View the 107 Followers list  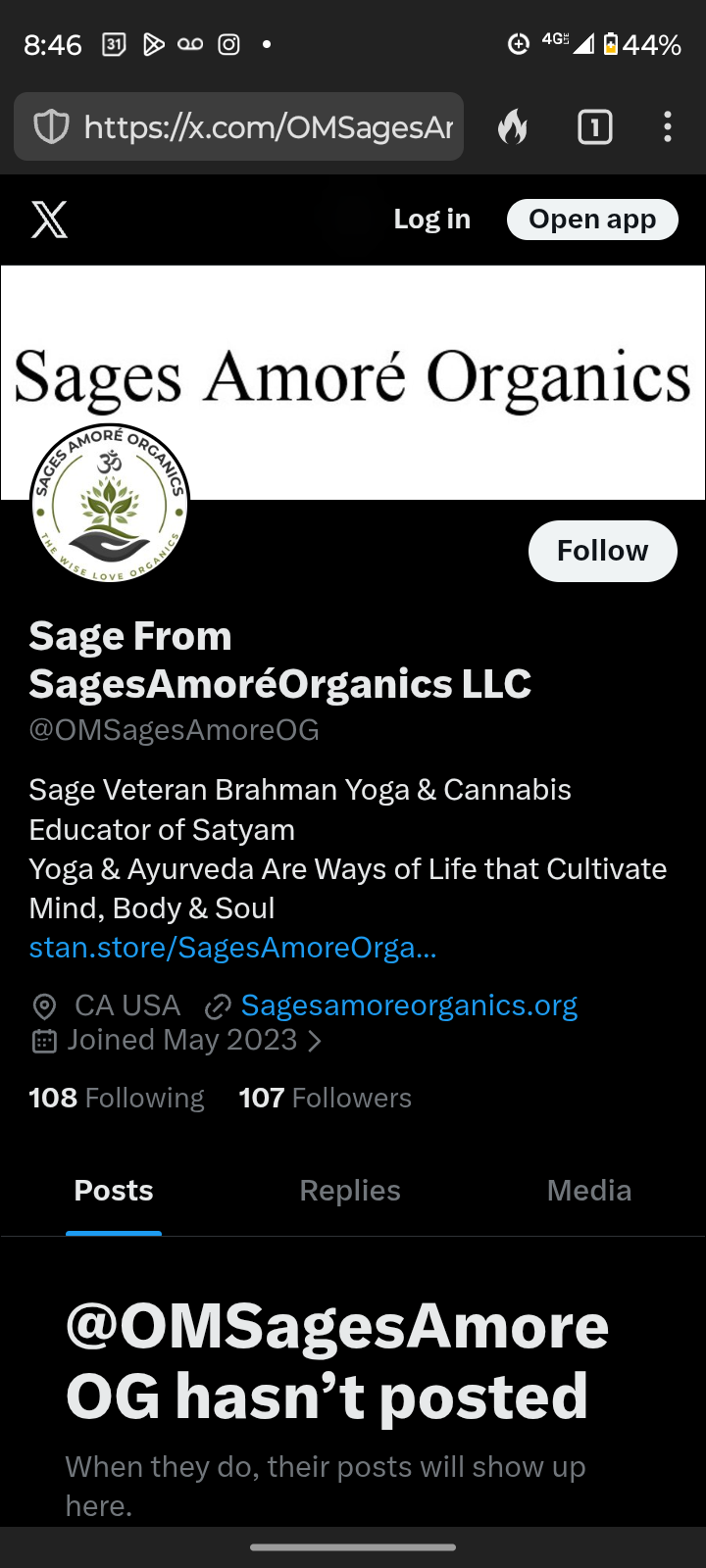pos(326,1098)
